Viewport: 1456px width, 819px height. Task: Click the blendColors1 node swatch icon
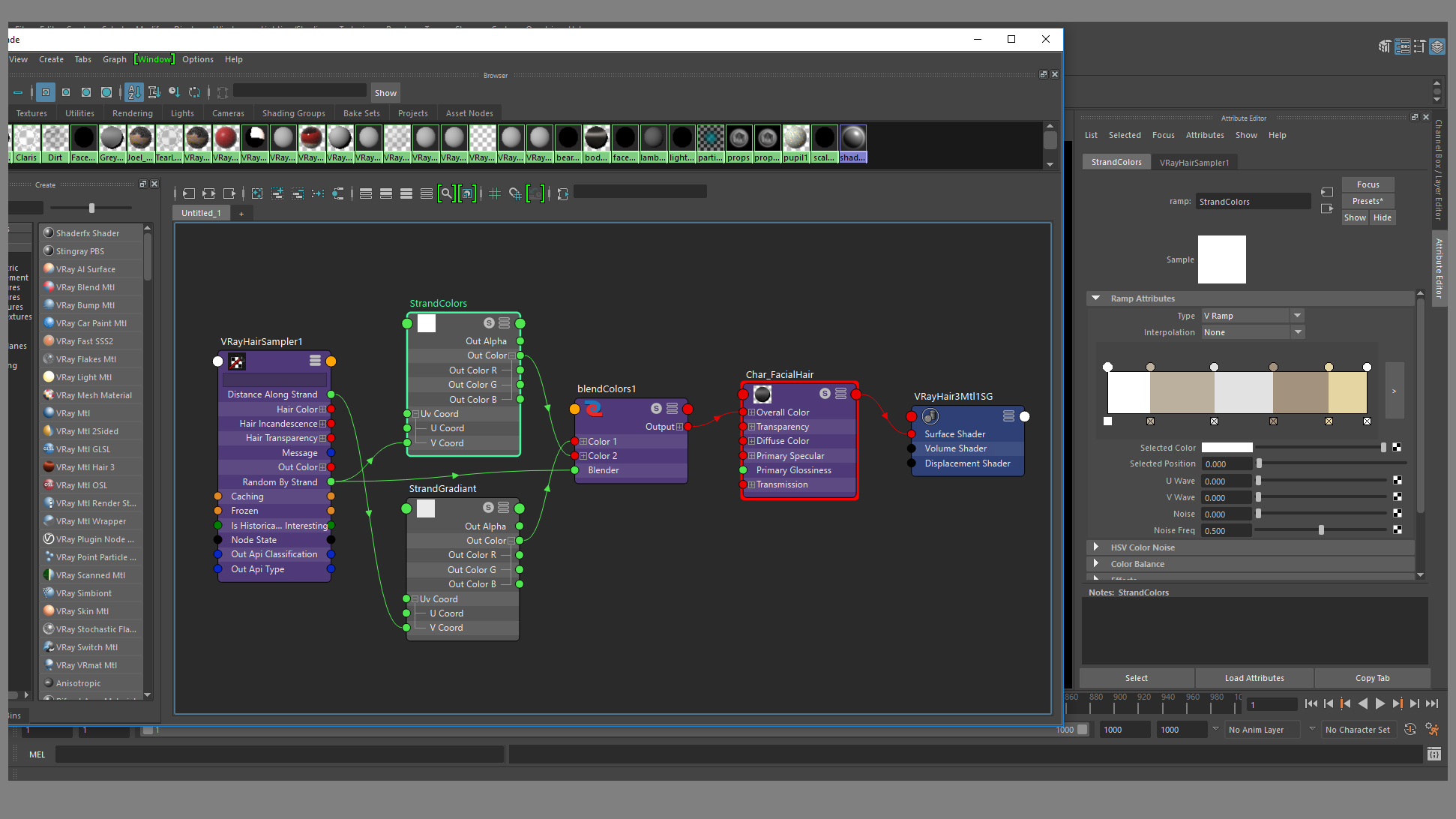[x=594, y=409]
